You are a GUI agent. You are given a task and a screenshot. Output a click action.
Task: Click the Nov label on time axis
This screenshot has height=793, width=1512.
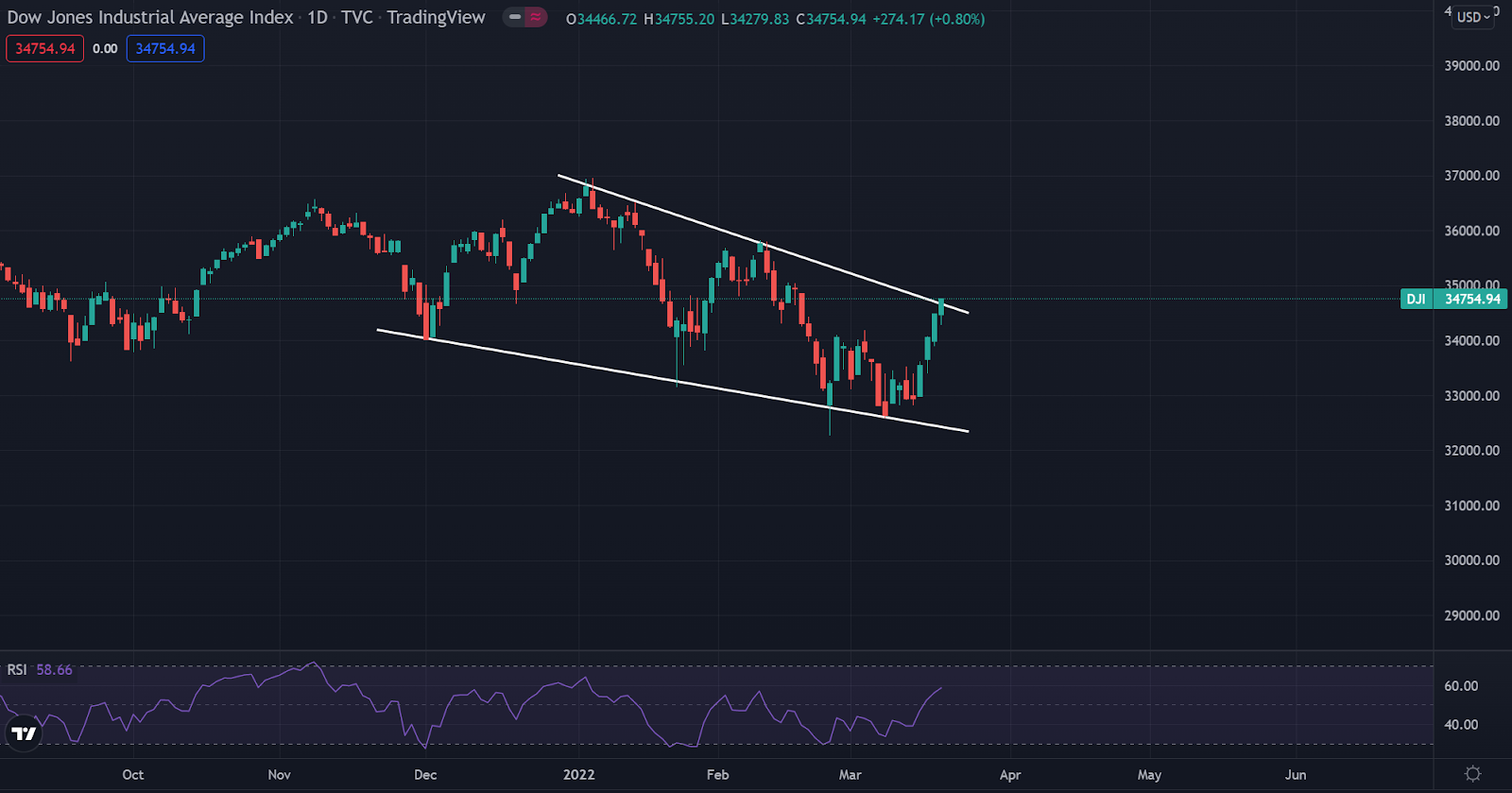280,775
